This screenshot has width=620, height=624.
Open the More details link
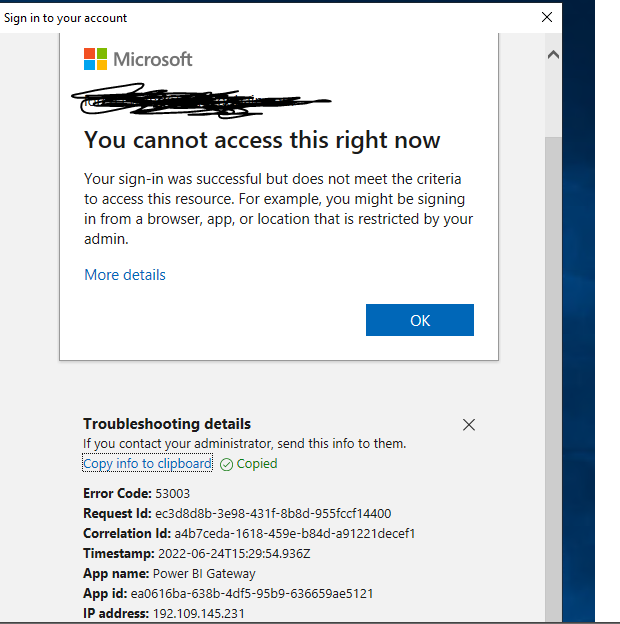pyautogui.click(x=125, y=275)
